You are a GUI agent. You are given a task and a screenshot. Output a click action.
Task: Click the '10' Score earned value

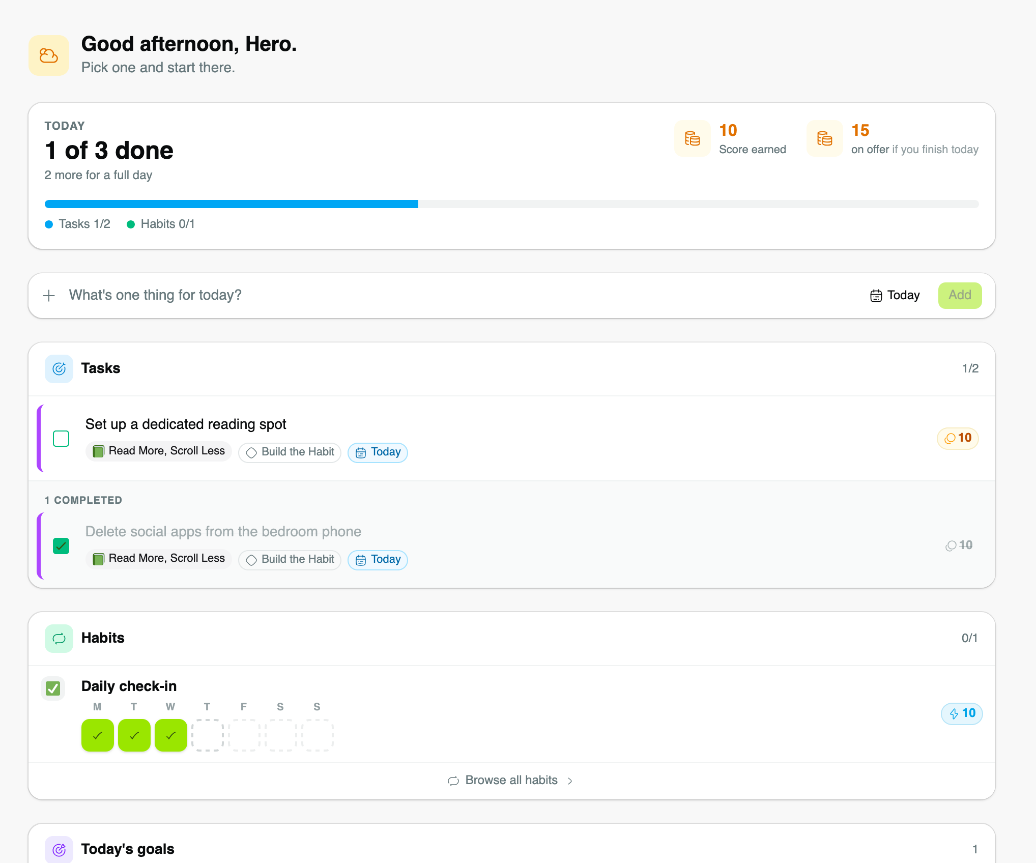coord(728,130)
